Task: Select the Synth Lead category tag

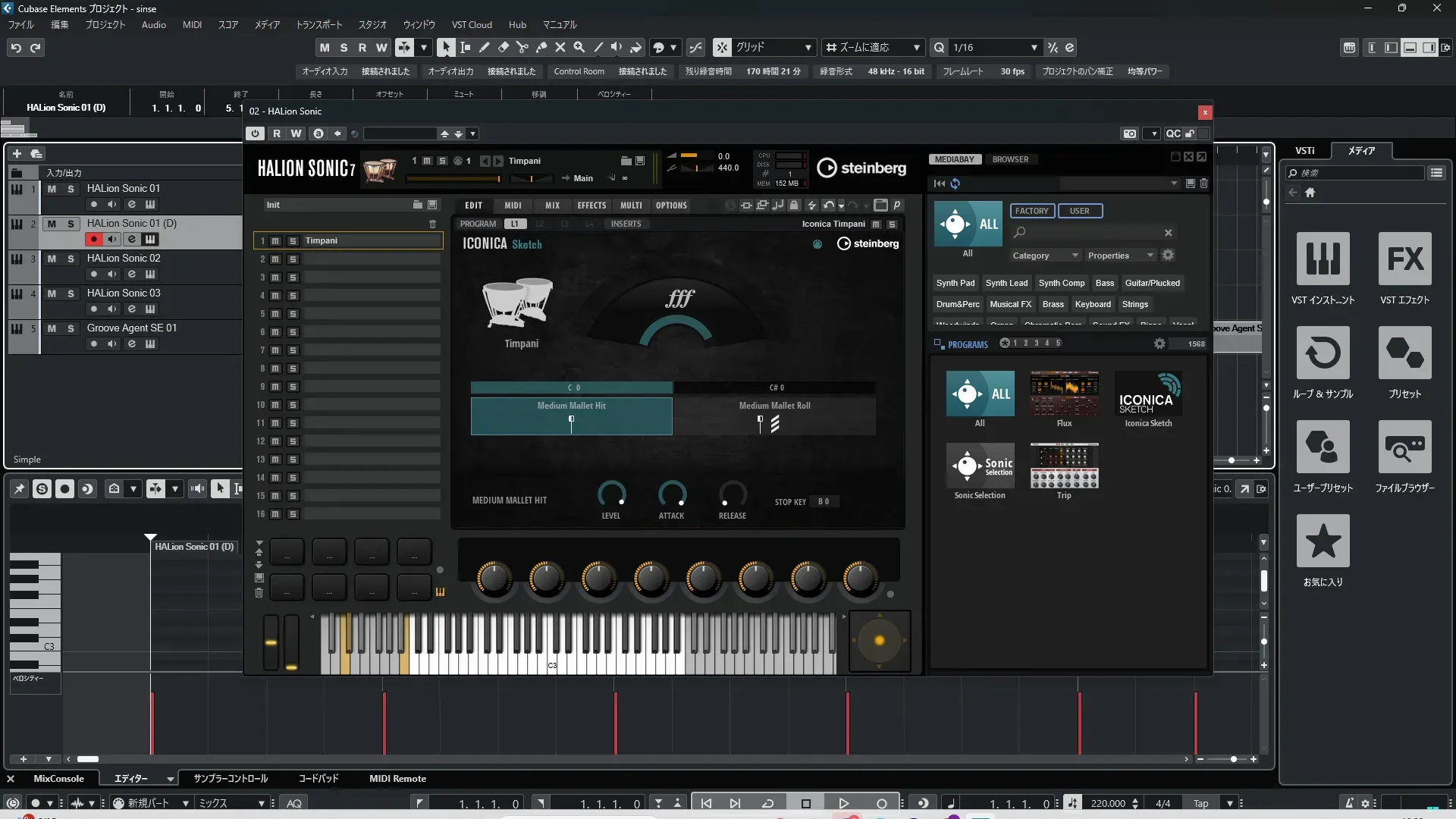Action: click(1006, 283)
